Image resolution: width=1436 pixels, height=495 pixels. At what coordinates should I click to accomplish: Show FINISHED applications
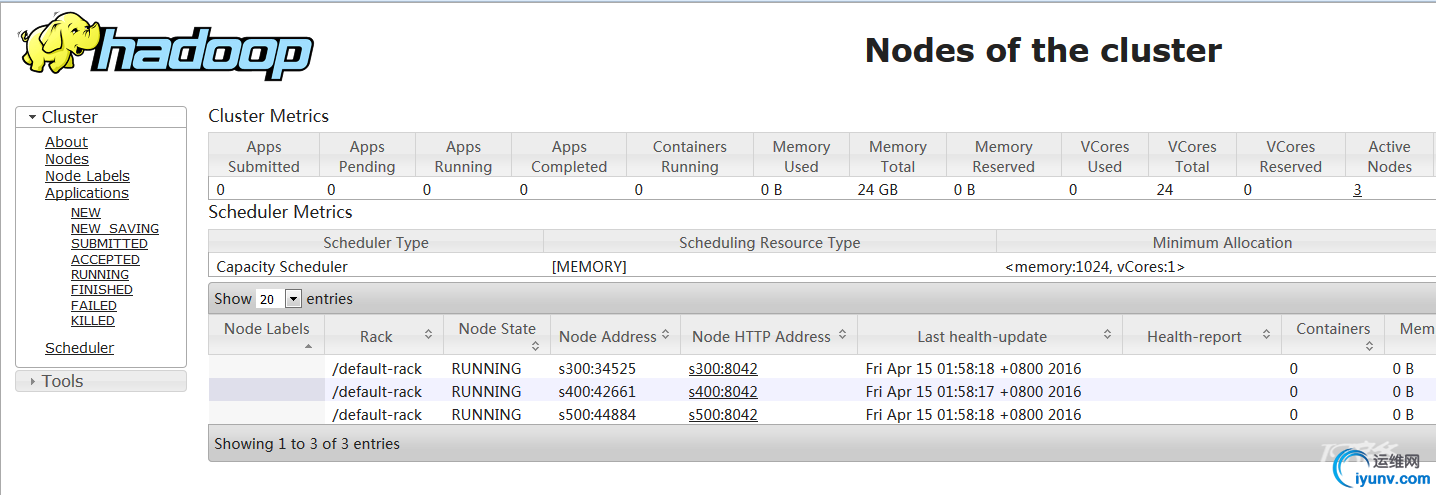click(x=102, y=290)
